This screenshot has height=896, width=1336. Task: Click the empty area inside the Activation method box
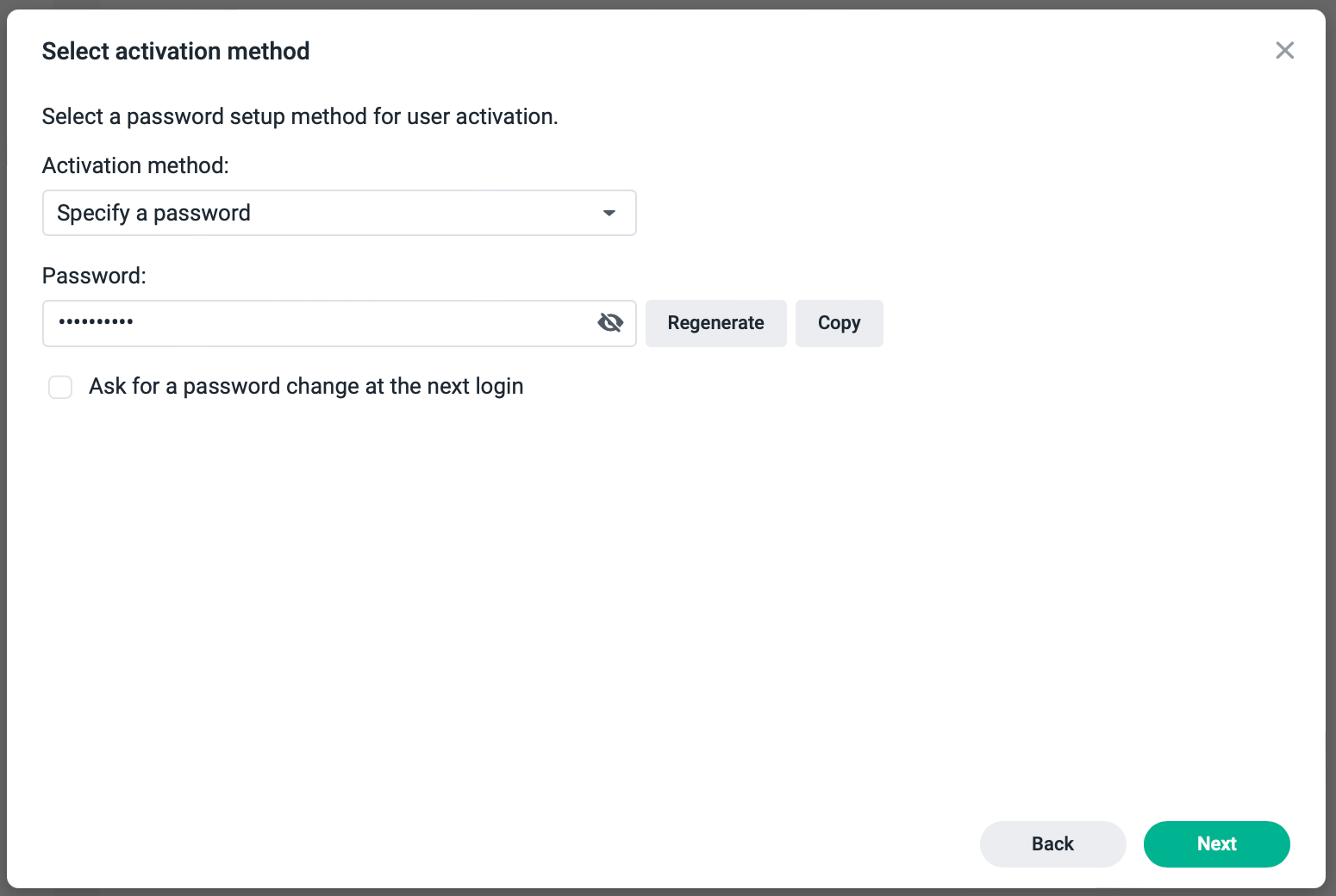tap(422, 213)
